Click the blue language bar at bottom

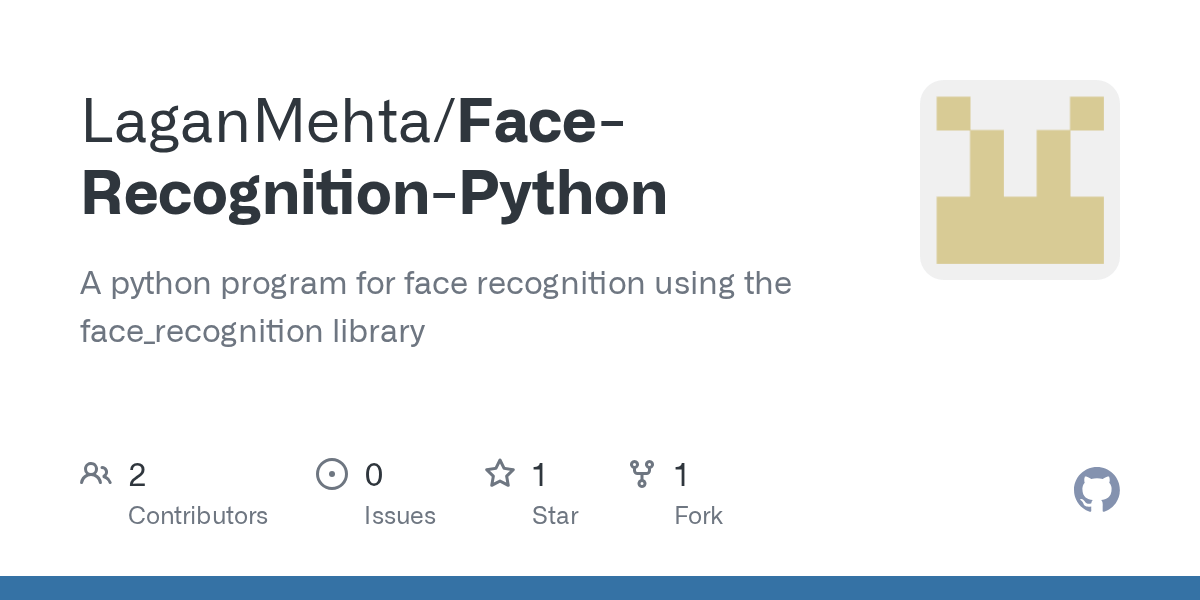tap(600, 588)
